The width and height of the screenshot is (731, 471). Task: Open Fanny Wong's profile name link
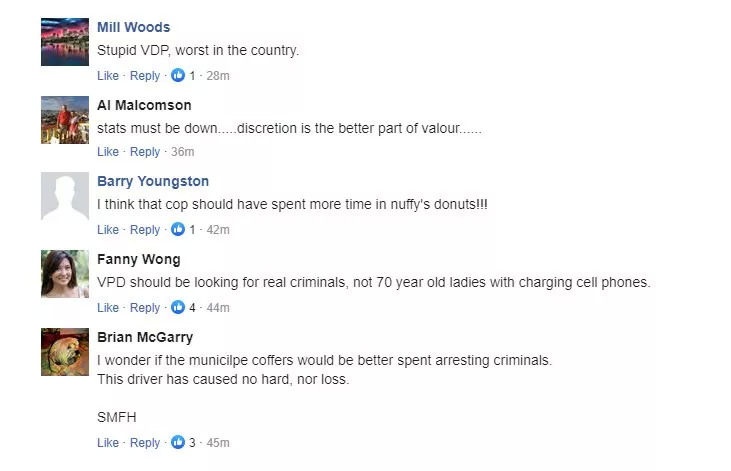pos(139,260)
